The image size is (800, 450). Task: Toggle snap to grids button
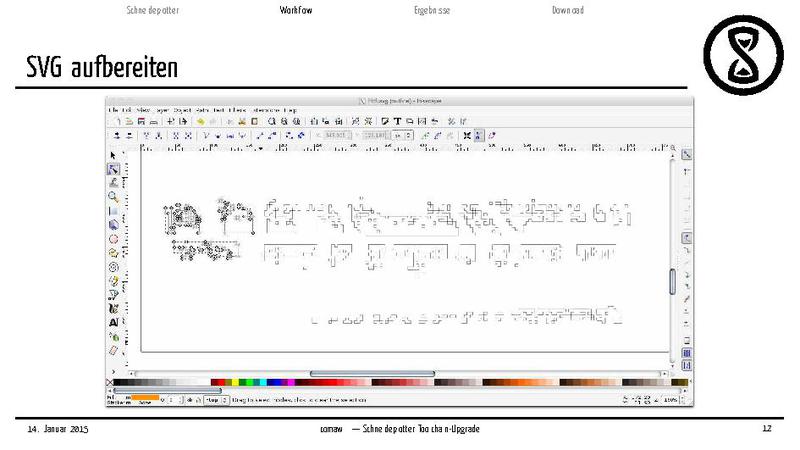click(x=687, y=353)
